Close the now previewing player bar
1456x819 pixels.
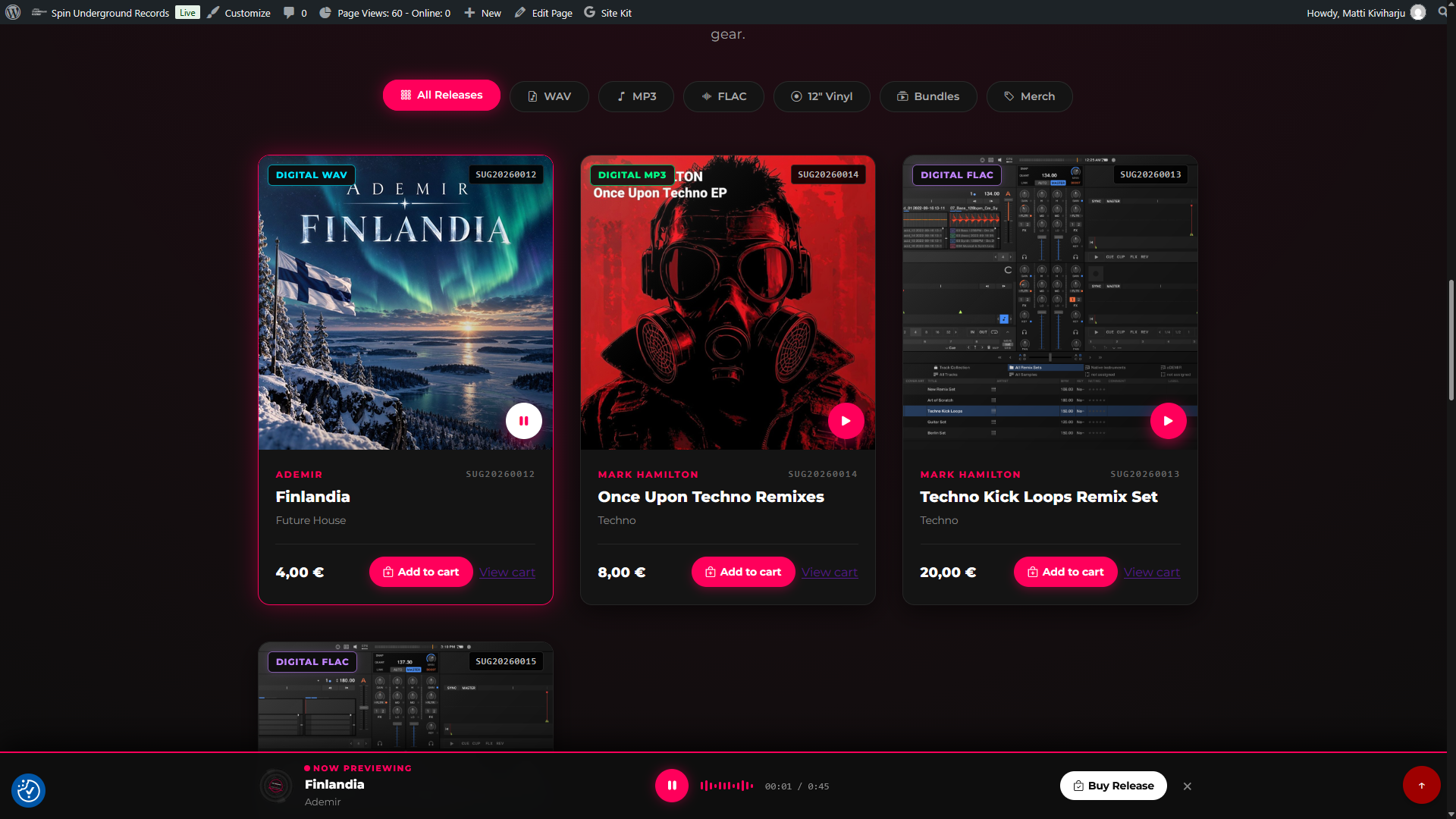point(1188,786)
